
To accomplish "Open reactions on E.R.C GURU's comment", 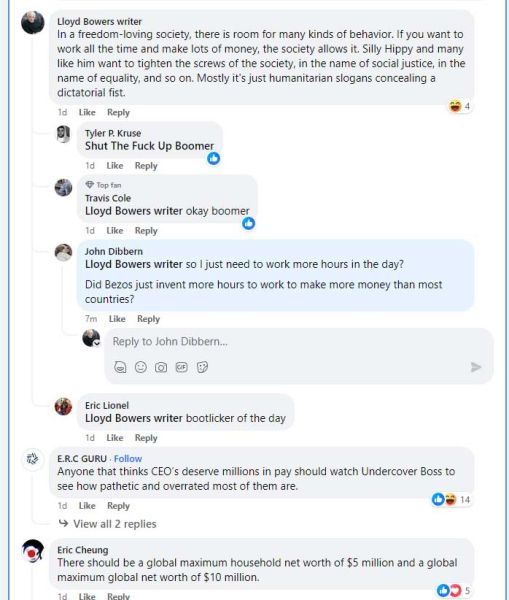I will tap(451, 499).
